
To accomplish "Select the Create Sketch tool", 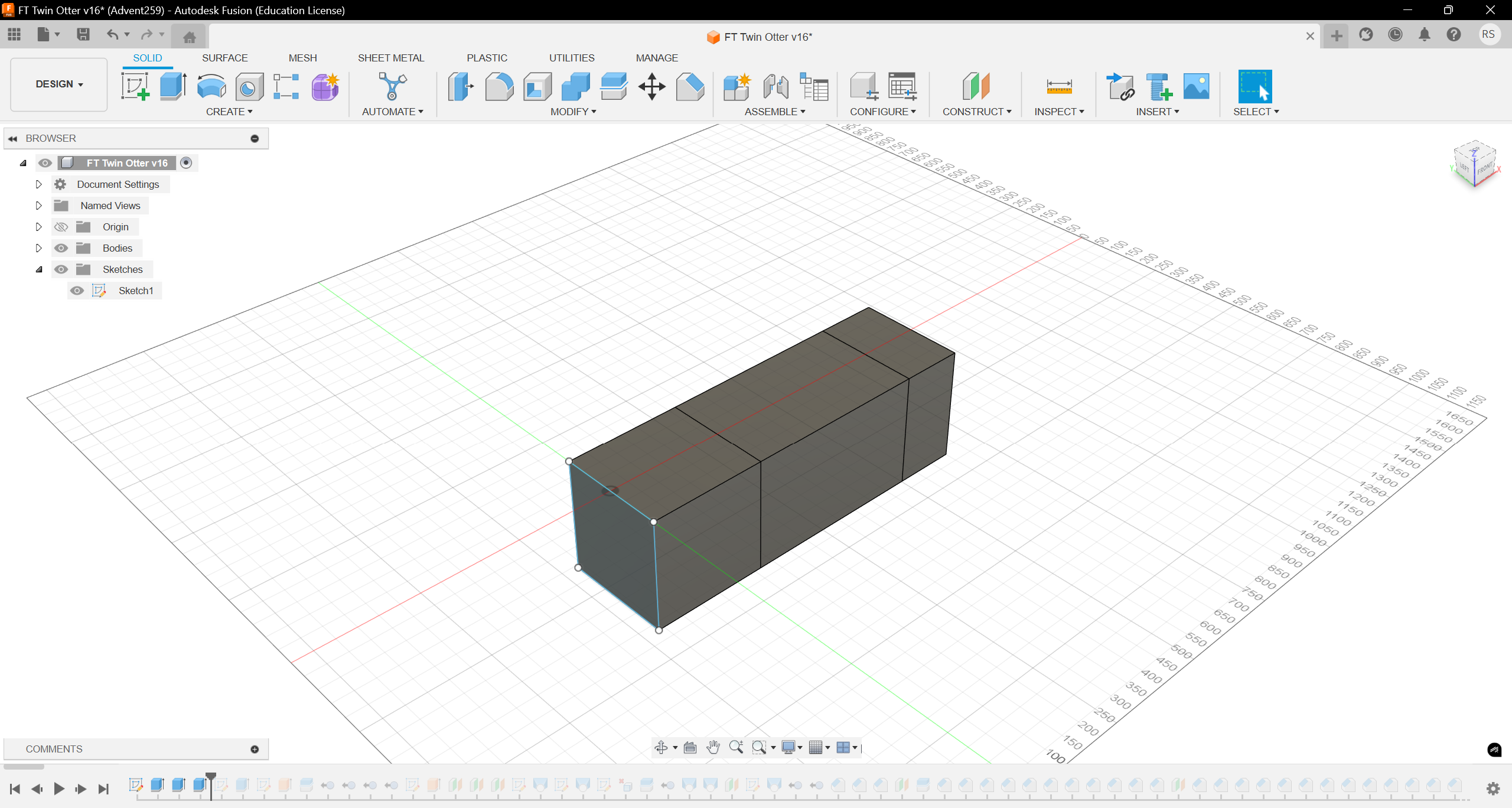I will tap(135, 86).
